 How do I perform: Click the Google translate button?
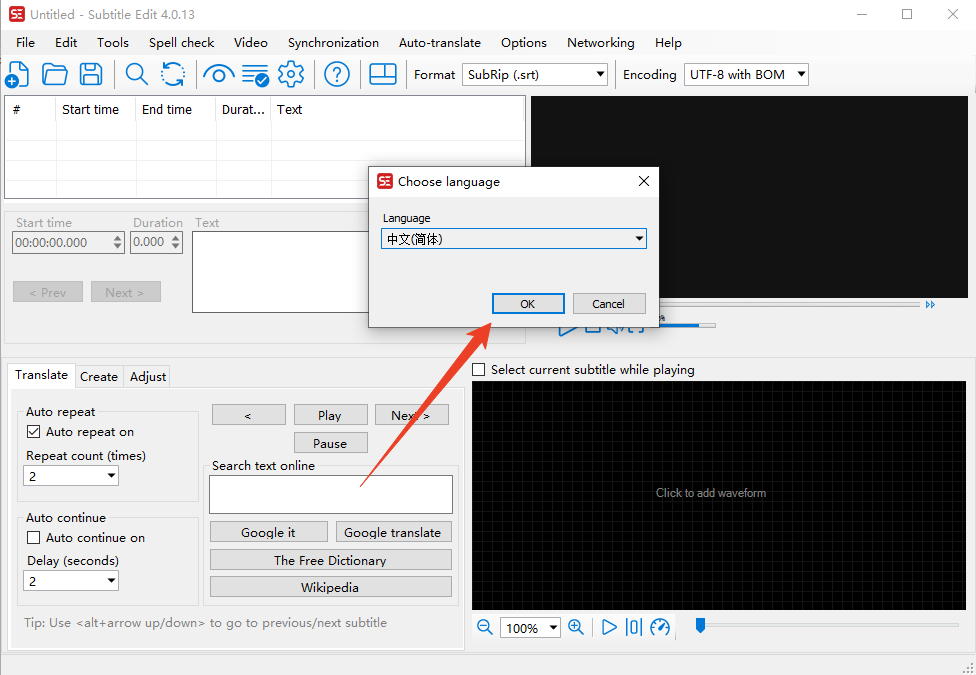coord(393,532)
